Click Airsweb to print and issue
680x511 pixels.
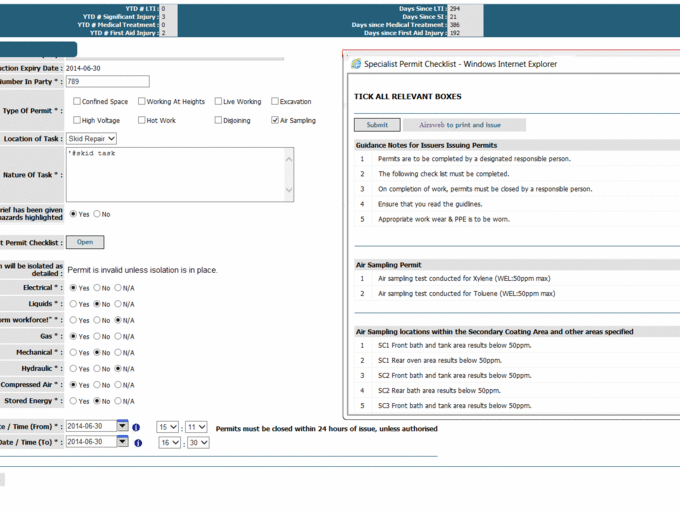[x=459, y=125]
